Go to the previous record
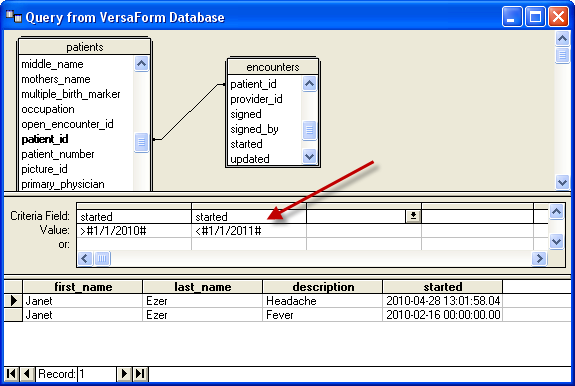Image resolution: width=575 pixels, height=386 pixels. [27, 374]
